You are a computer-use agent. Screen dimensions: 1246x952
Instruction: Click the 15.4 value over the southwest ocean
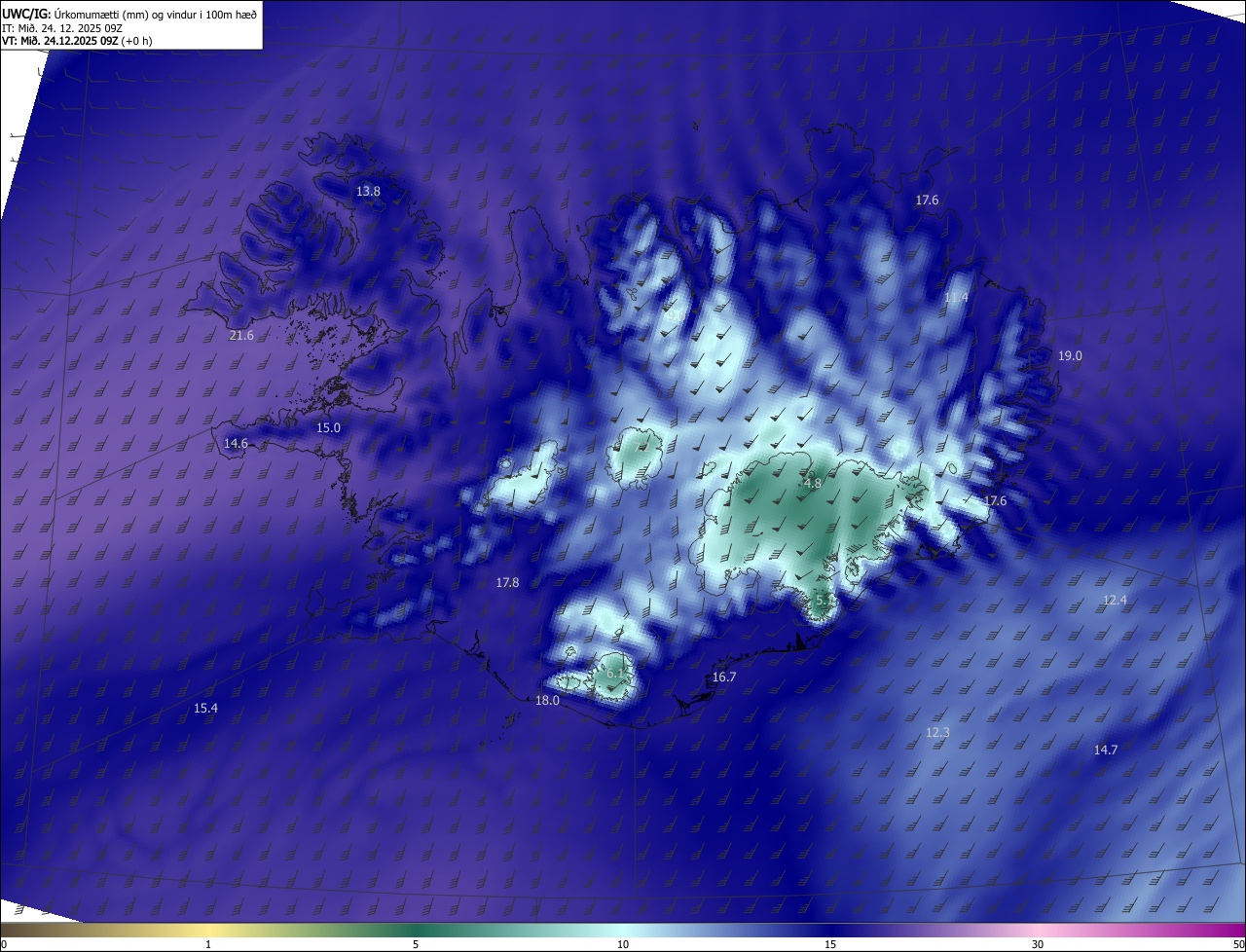click(x=205, y=709)
